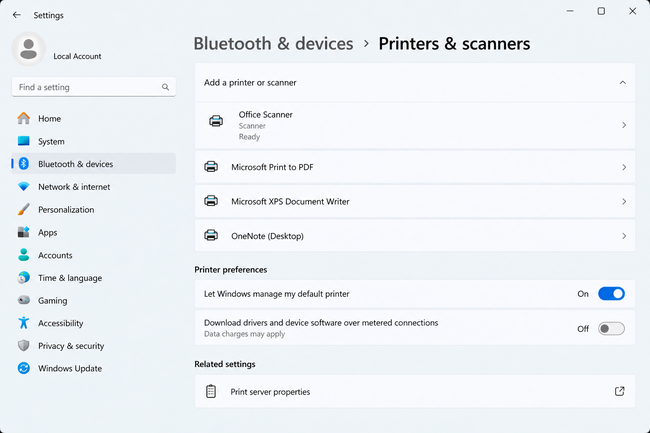Navigate to Accounts settings
The height and width of the screenshot is (433, 650).
tap(94, 255)
